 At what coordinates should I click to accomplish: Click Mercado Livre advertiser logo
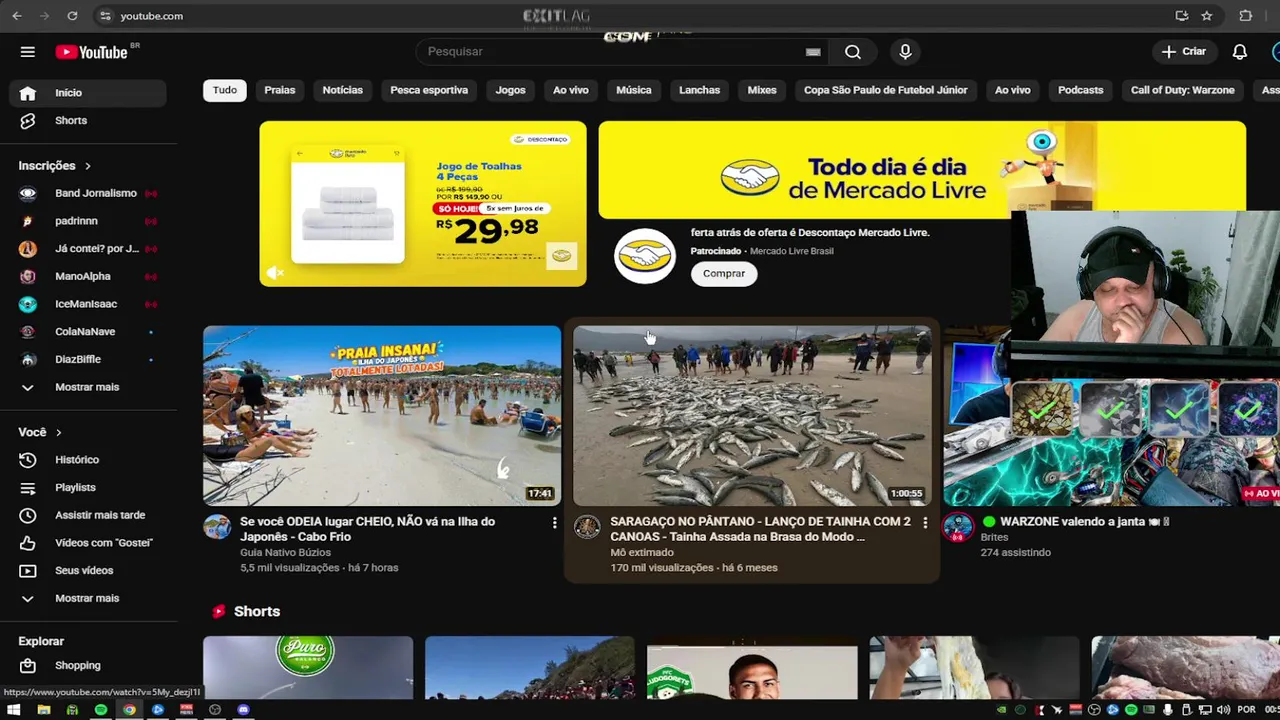645,257
